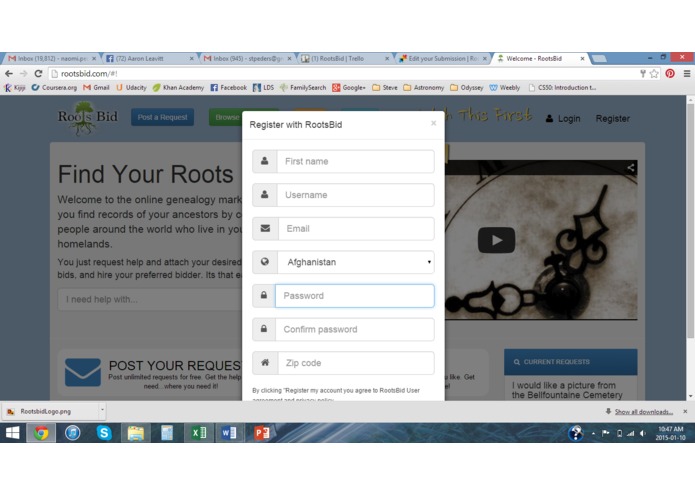The width and height of the screenshot is (695, 494).
Task: Close the downloads bar
Action: point(685,412)
